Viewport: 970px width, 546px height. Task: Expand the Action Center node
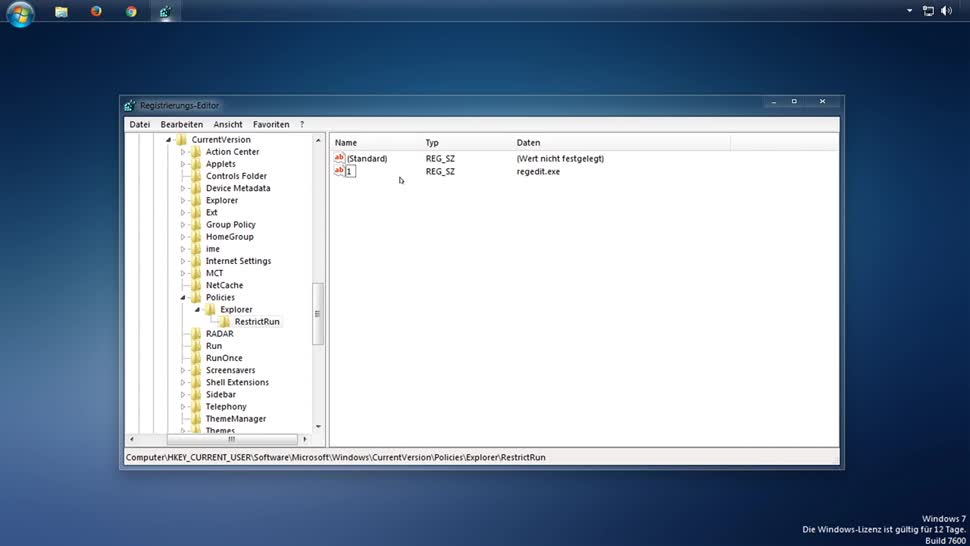coord(182,151)
